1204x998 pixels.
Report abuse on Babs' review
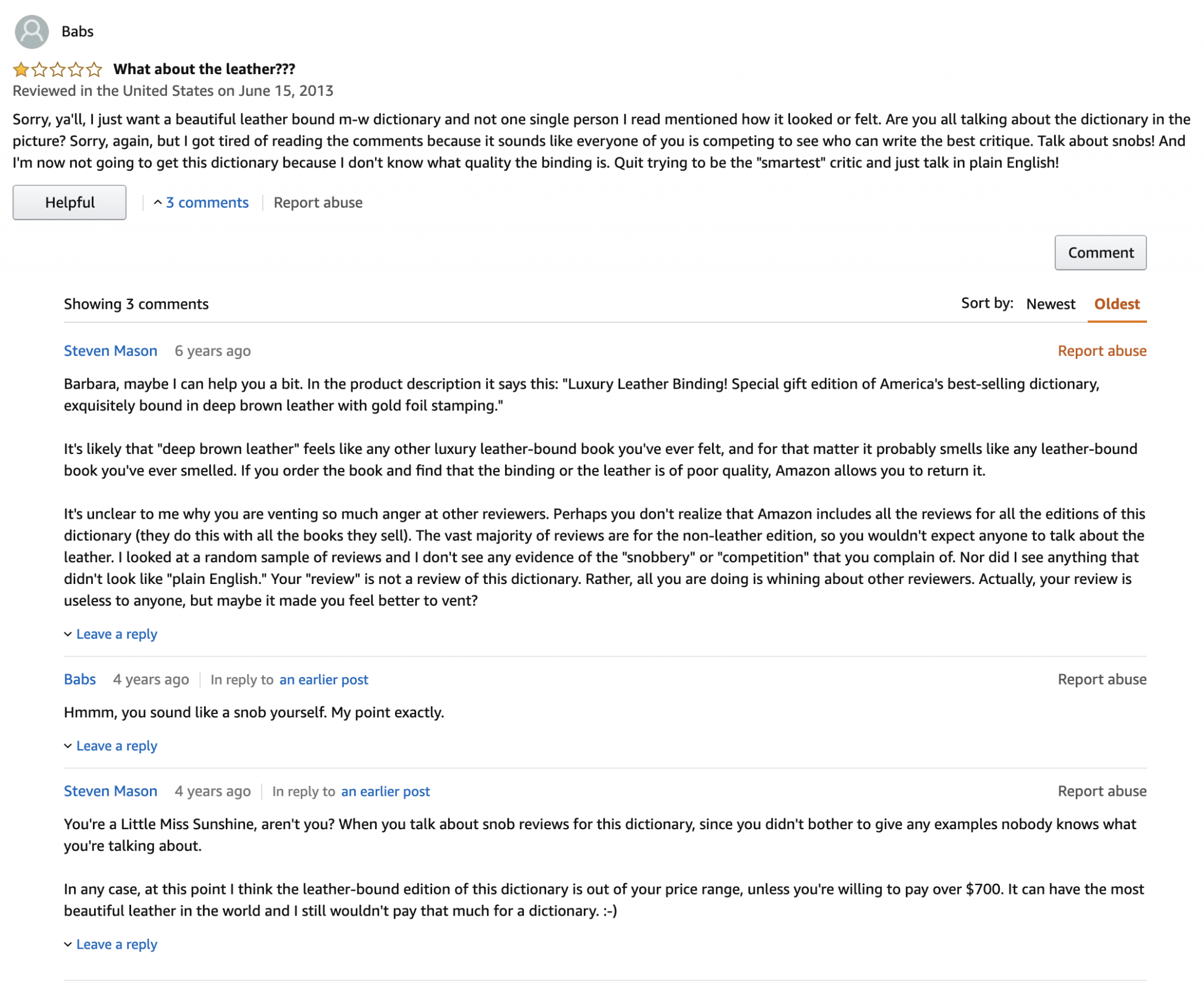tap(317, 202)
